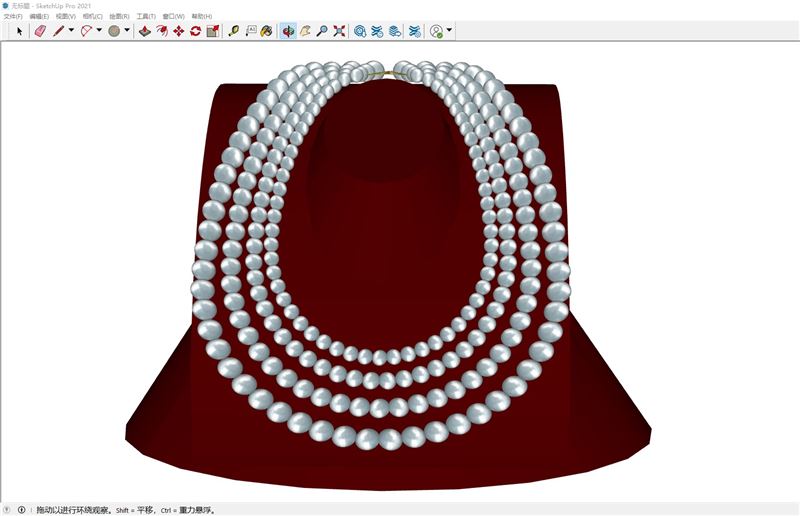This screenshot has height=516, width=800.
Task: Open the Arc tool dropdown arrow
Action: point(99,31)
